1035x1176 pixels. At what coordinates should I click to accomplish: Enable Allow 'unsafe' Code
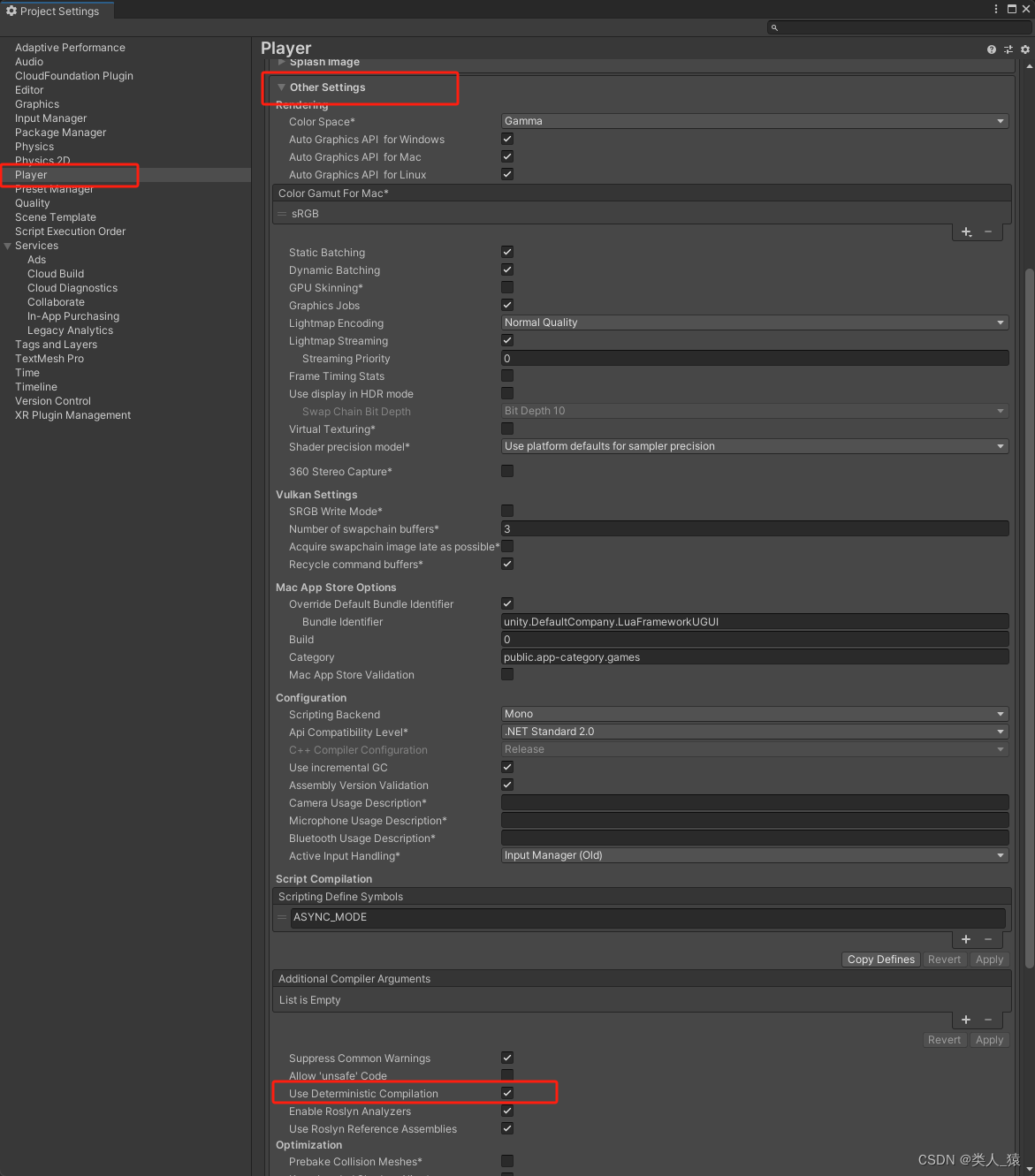(506, 1074)
